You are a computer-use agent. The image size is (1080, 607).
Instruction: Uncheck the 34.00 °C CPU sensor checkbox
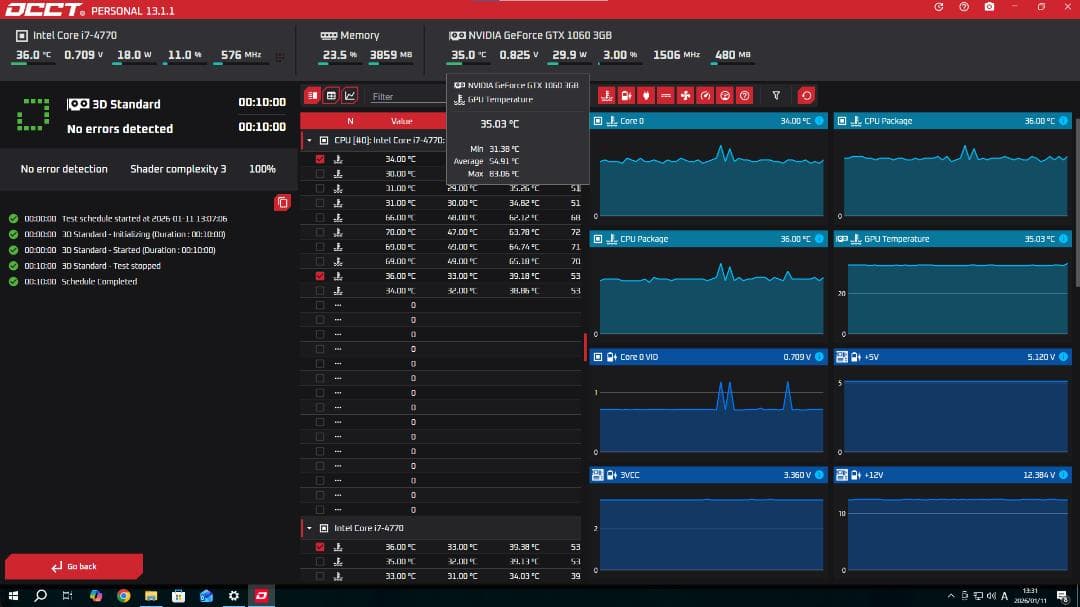click(321, 157)
